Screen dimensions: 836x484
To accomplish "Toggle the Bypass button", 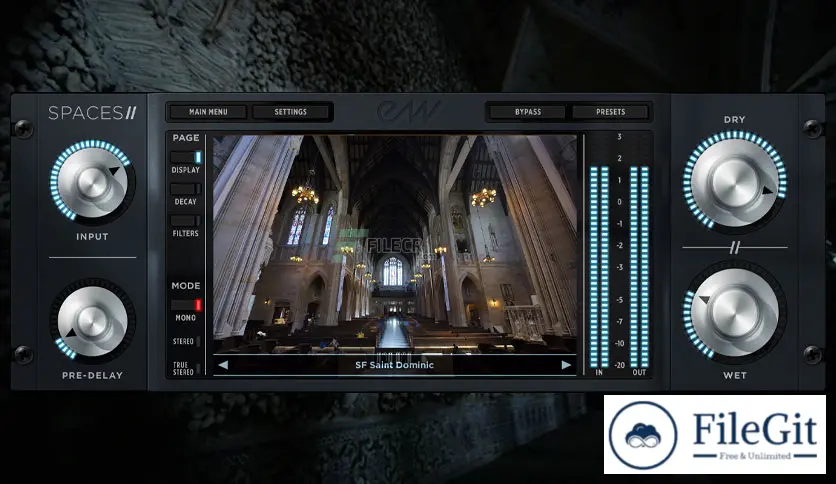I will tap(528, 112).
